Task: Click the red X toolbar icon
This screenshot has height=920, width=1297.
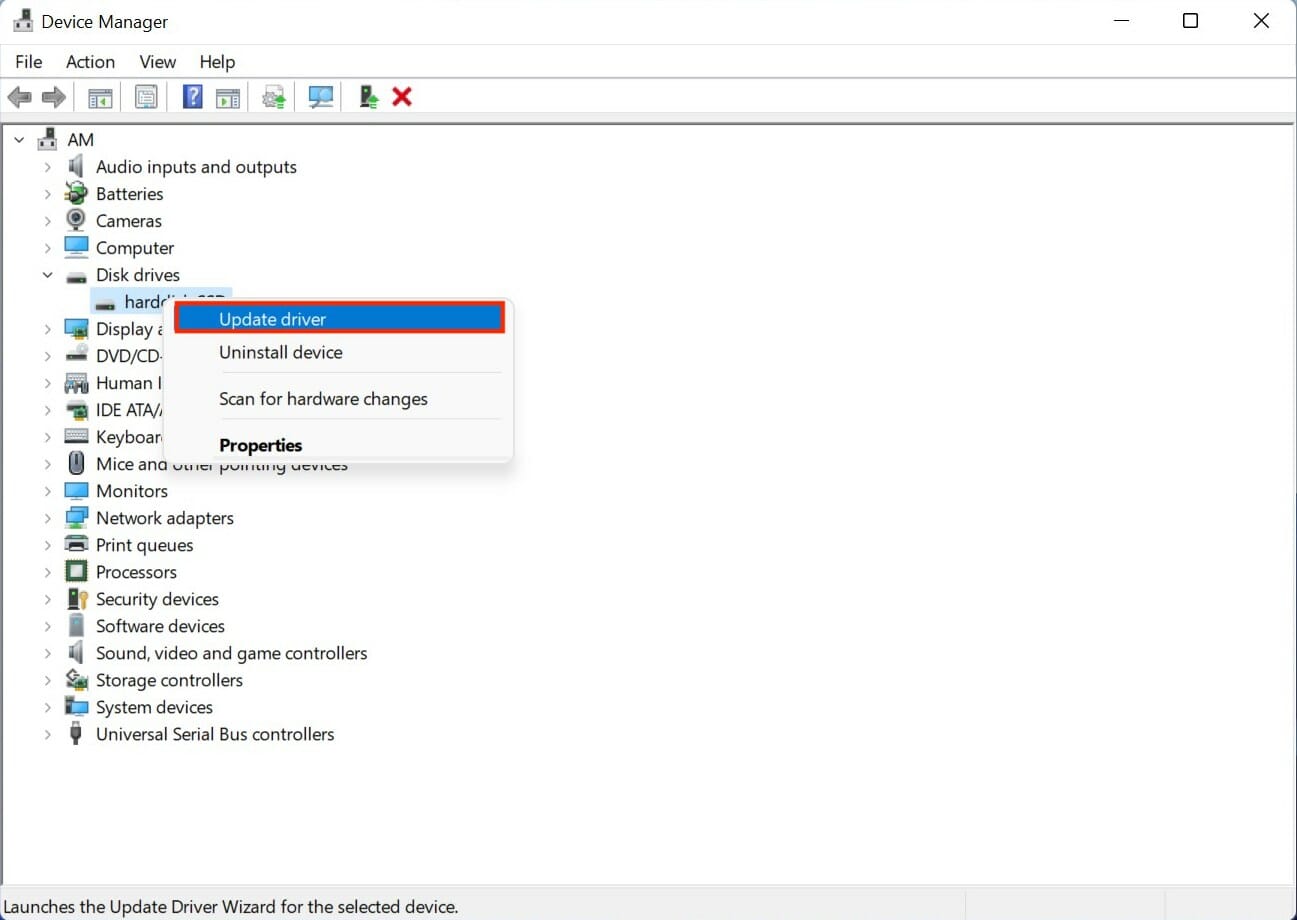Action: [402, 97]
